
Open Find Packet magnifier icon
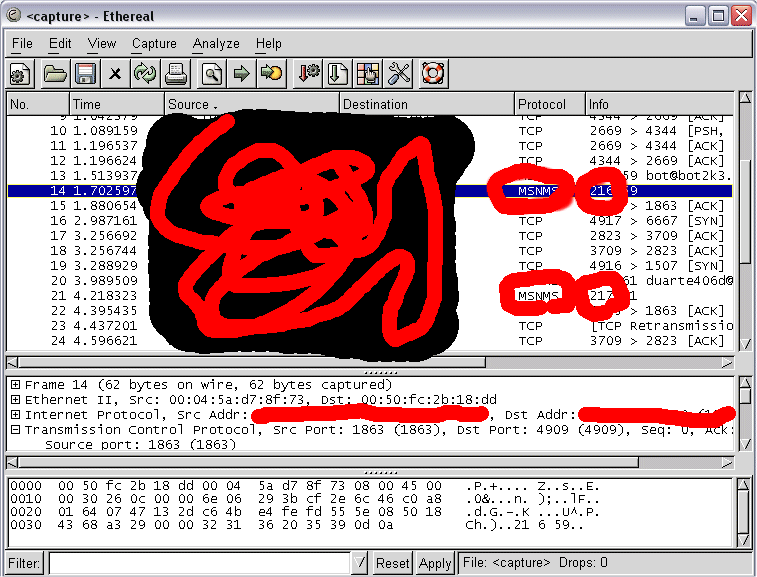pos(211,73)
